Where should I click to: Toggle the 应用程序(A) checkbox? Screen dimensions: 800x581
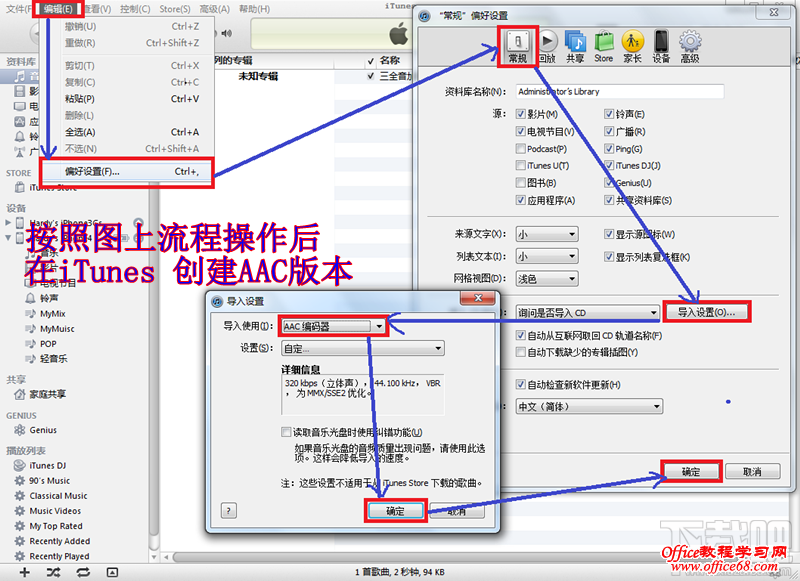(520, 200)
